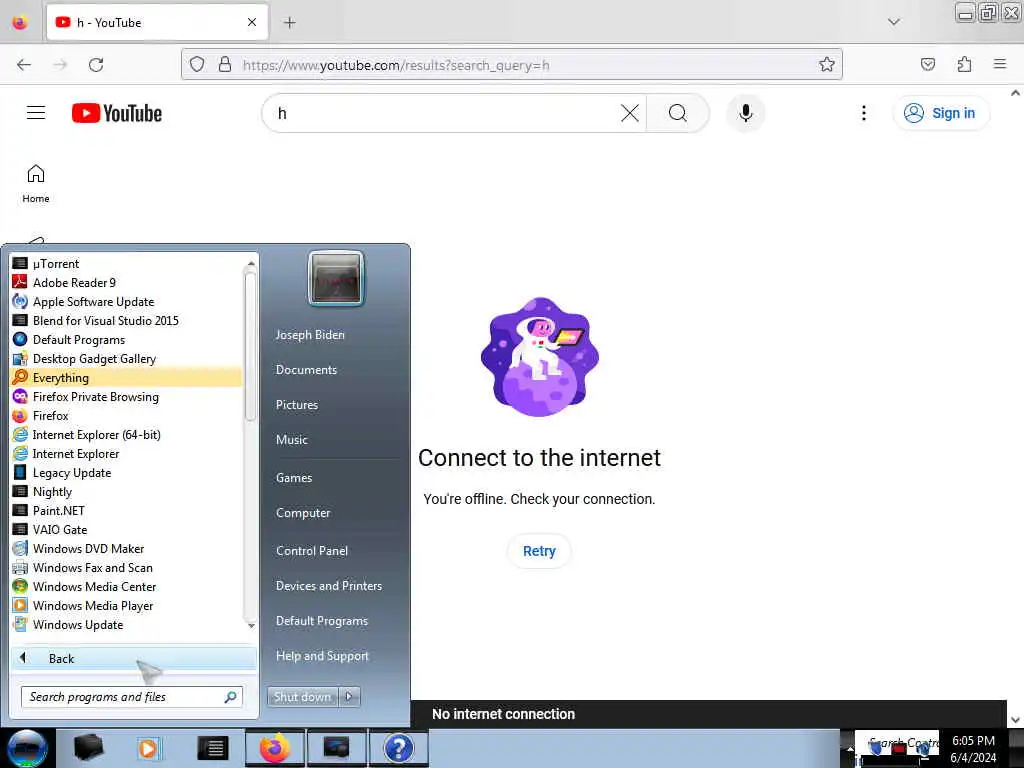This screenshot has width=1024, height=768.
Task: Open the Firefox extensions panel
Action: [964, 65]
